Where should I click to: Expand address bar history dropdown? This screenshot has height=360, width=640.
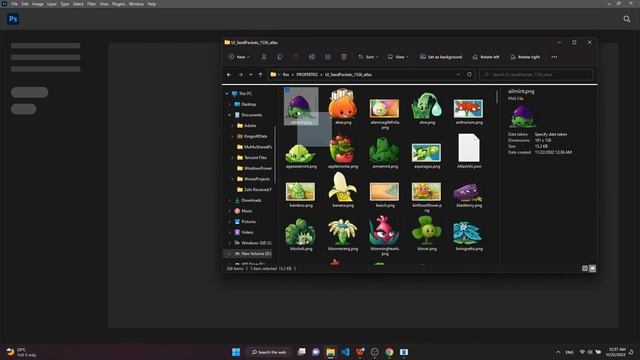[458, 75]
